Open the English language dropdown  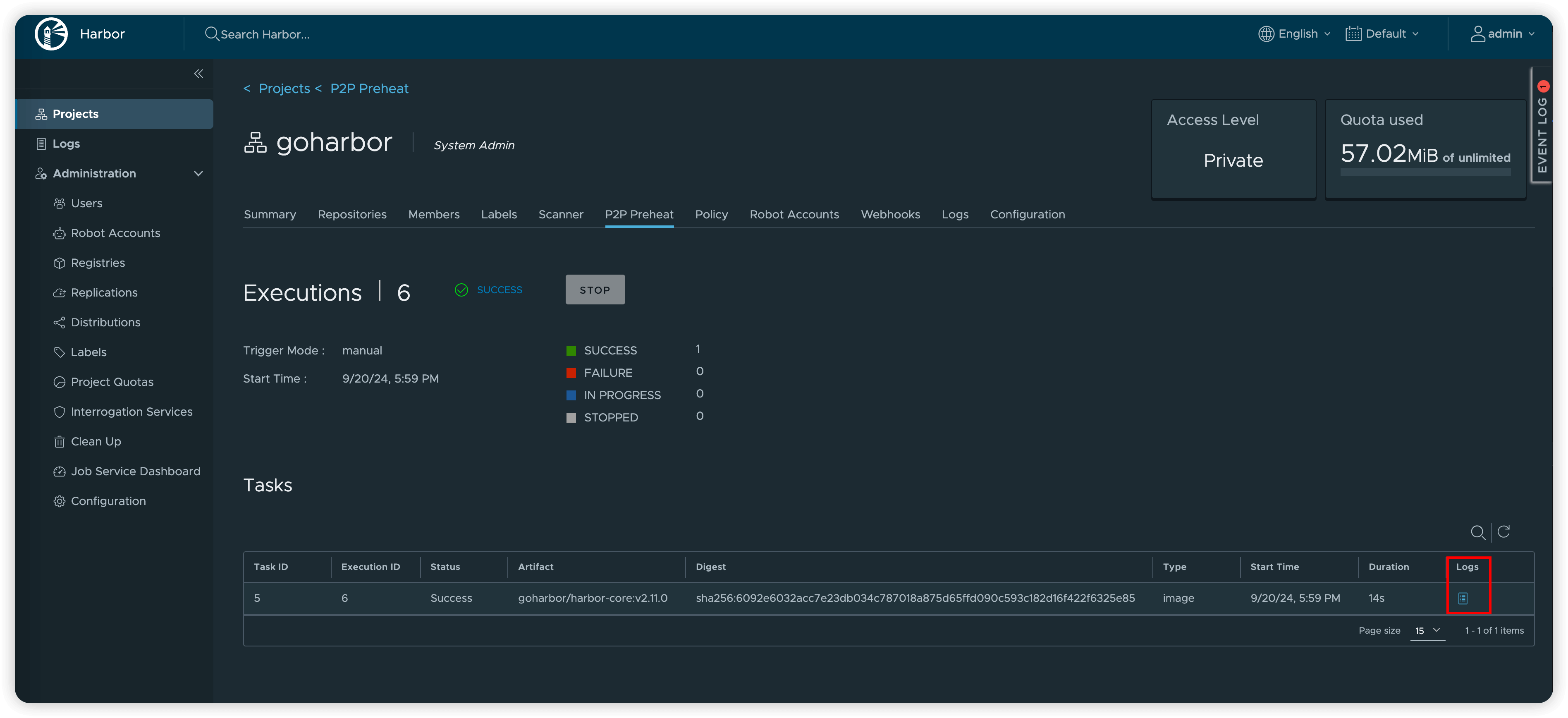pyautogui.click(x=1294, y=34)
